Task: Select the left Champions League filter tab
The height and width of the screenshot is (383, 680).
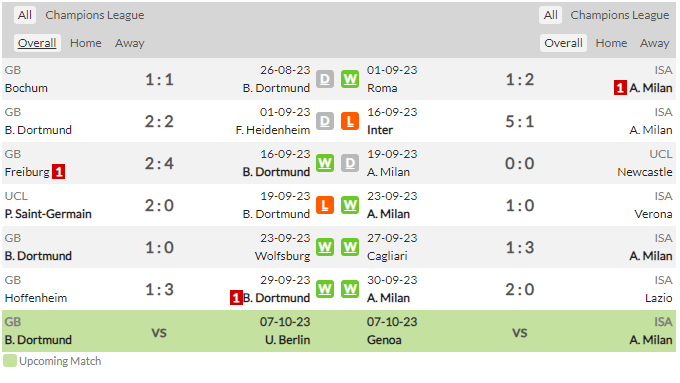Action: pyautogui.click(x=95, y=15)
